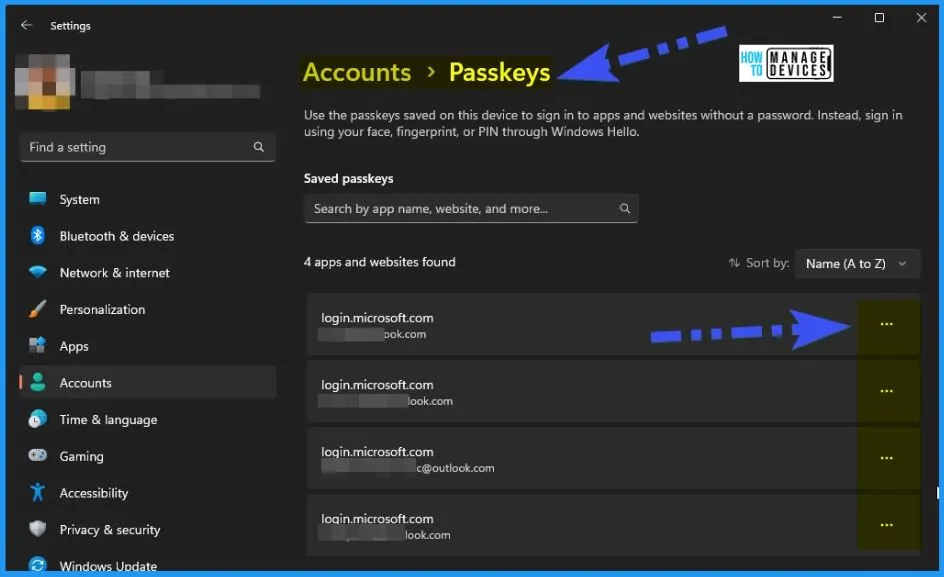Click the Accessibility figure icon
The height and width of the screenshot is (577, 944).
tap(37, 492)
